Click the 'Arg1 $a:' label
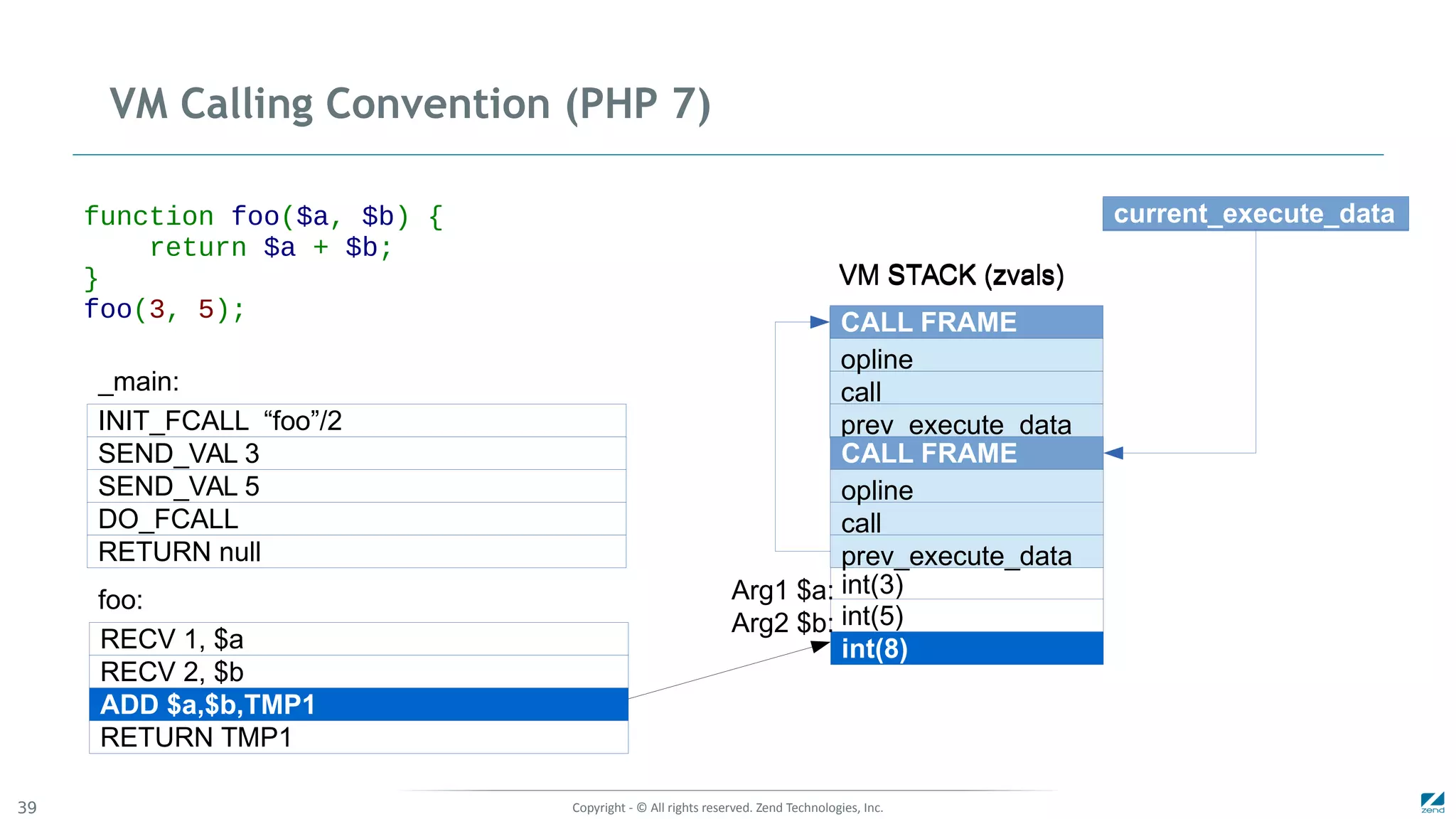This screenshot has width=1456, height=819. [782, 590]
